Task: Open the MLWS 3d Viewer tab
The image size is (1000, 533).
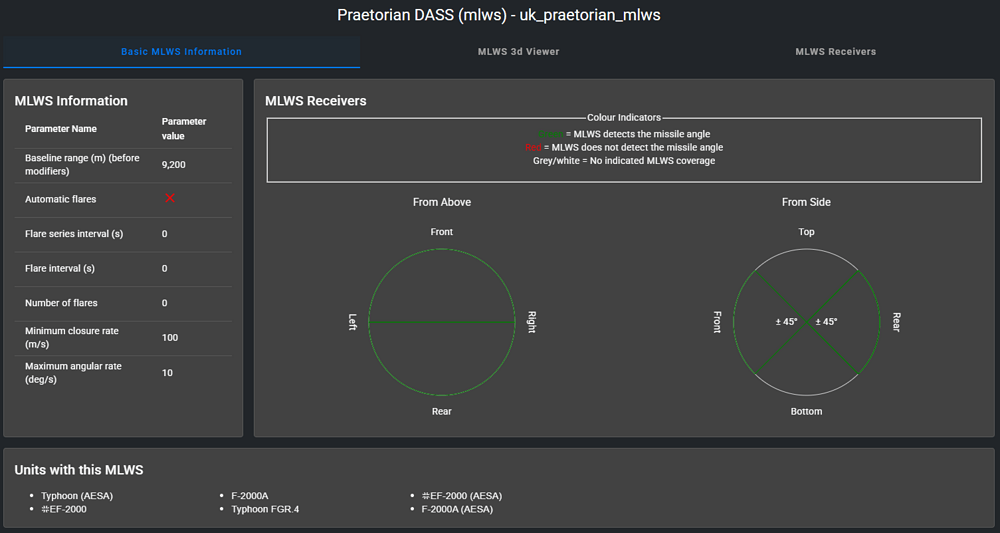Action: tap(518, 51)
